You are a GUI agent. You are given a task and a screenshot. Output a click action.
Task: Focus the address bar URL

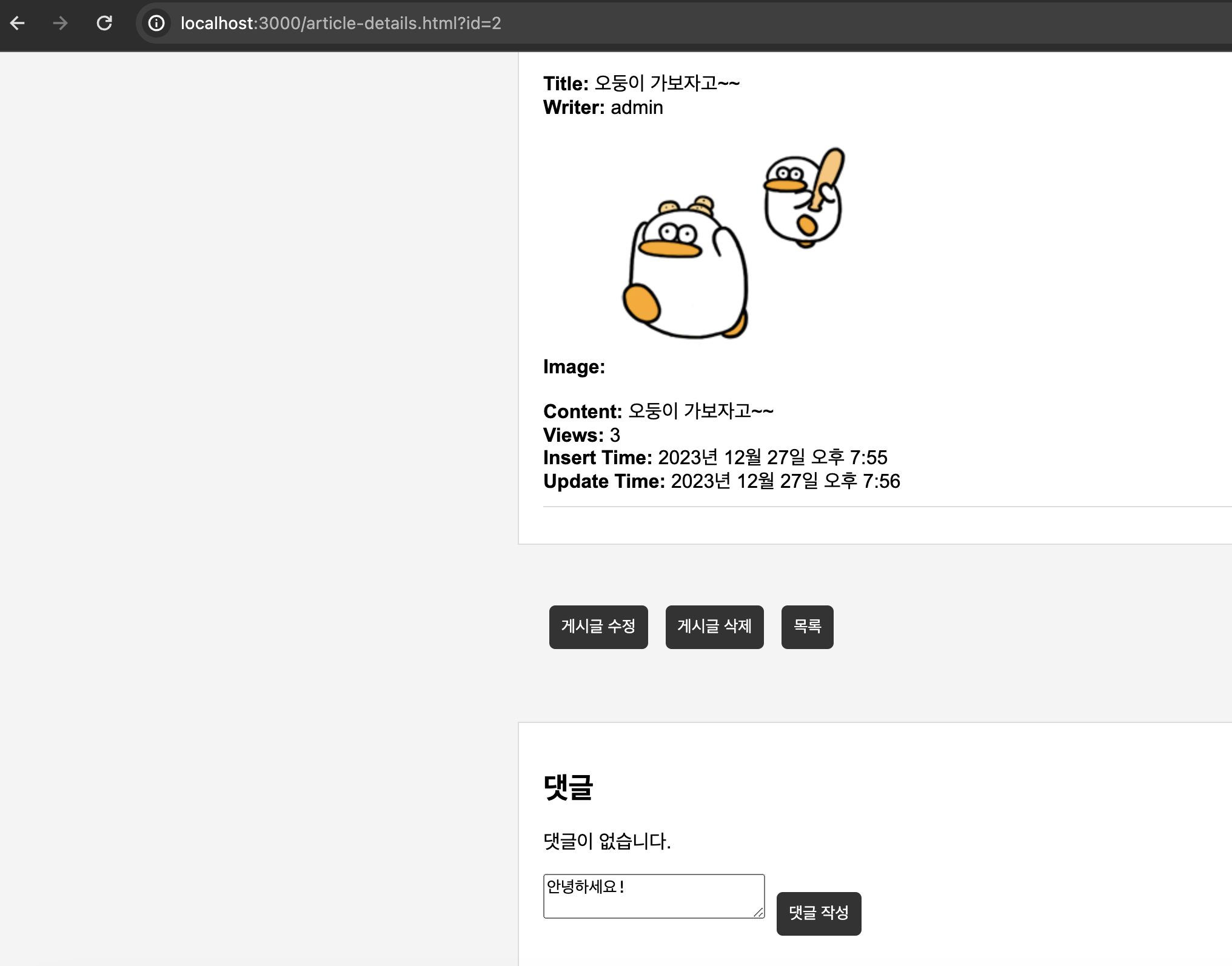tap(341, 23)
